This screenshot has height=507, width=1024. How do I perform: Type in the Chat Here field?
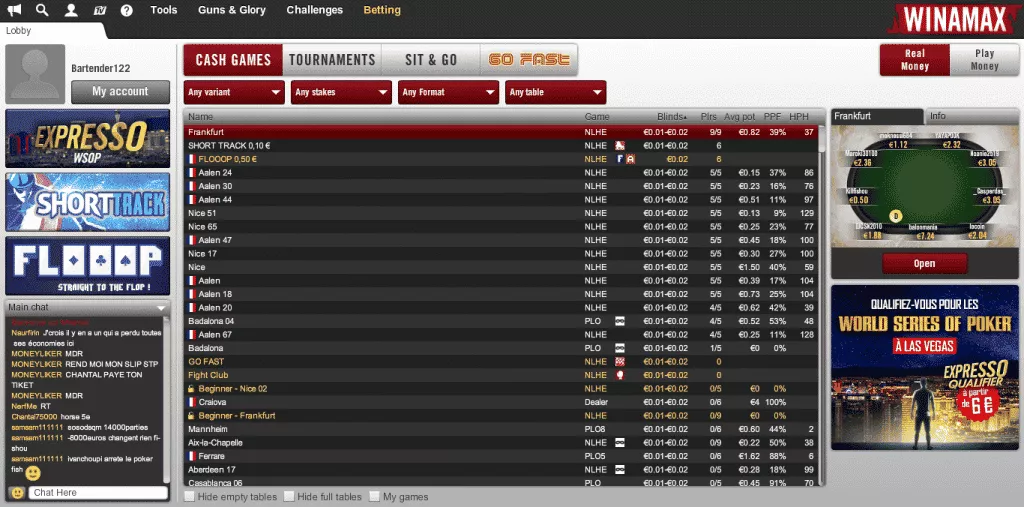coord(97,493)
